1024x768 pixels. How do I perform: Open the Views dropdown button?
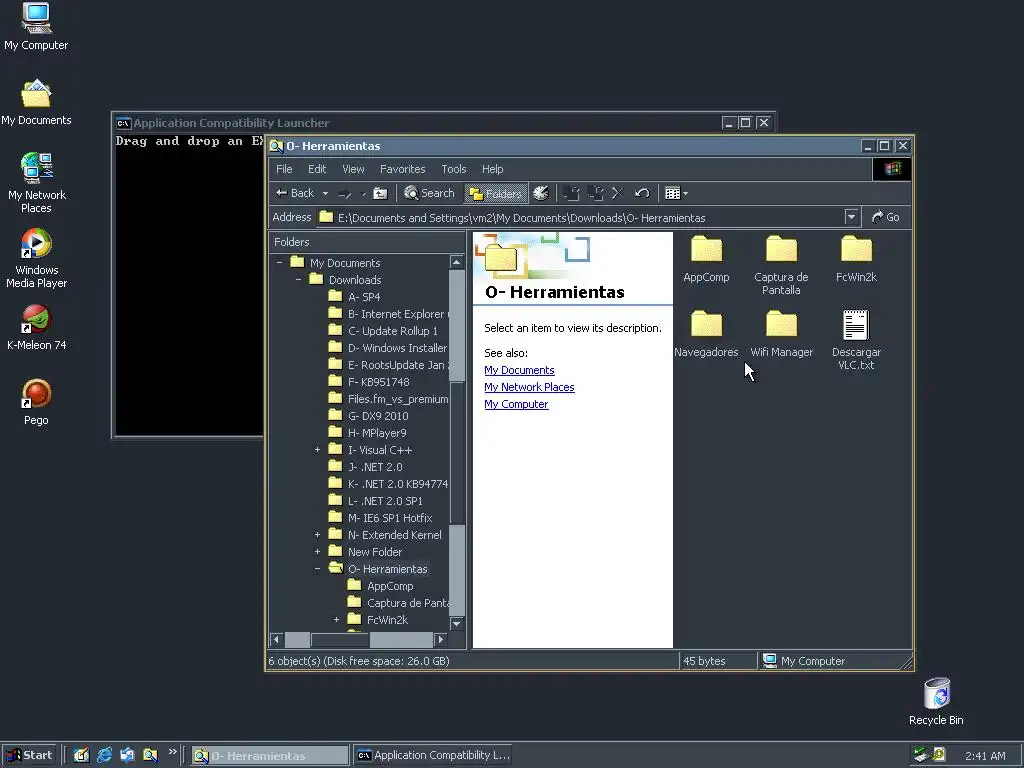pos(677,193)
